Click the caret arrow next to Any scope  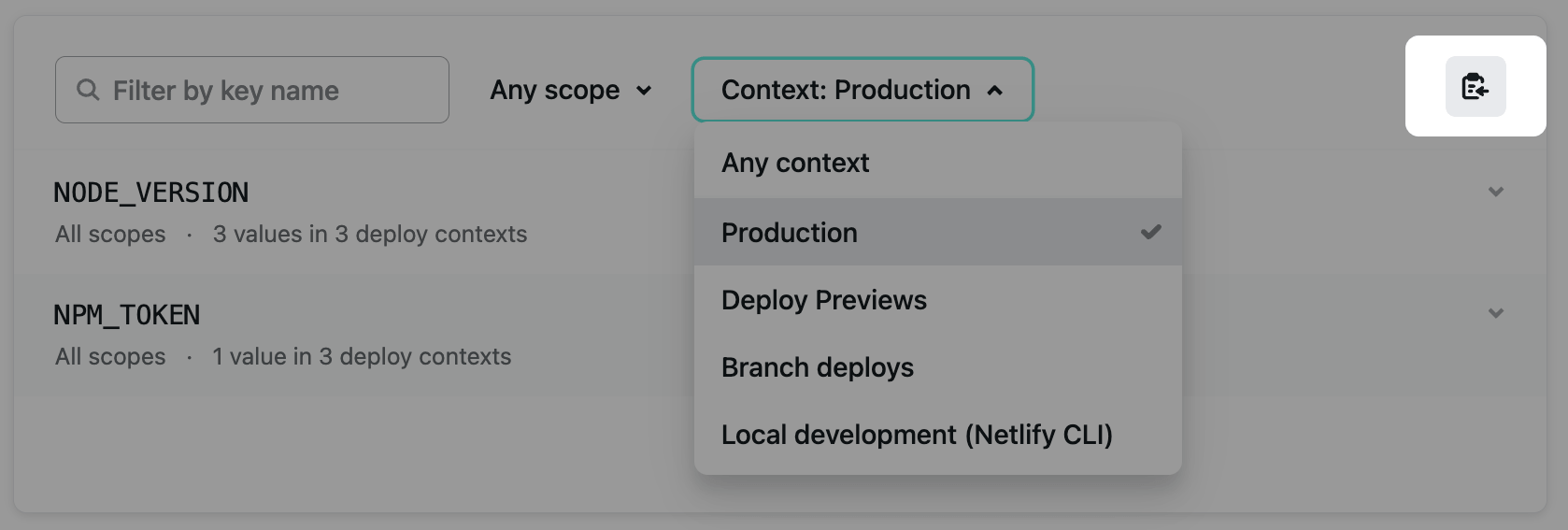tap(644, 91)
